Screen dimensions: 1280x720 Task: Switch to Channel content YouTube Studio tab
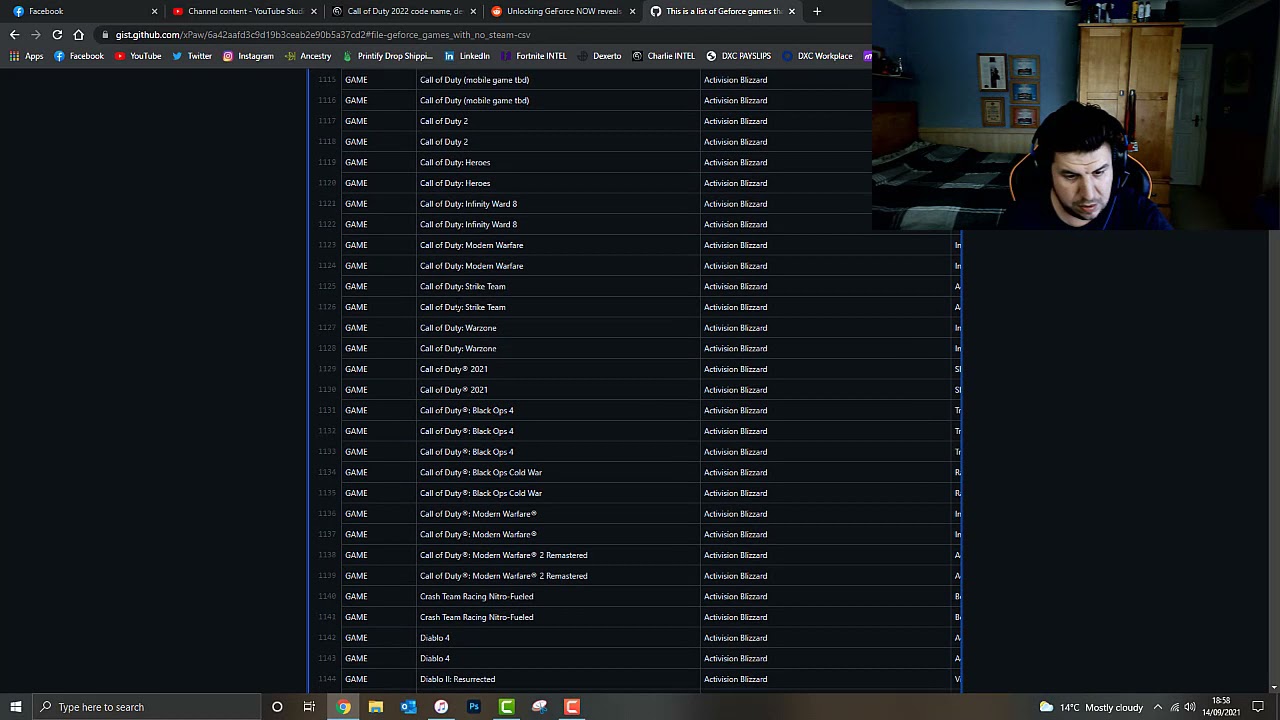pos(243,11)
